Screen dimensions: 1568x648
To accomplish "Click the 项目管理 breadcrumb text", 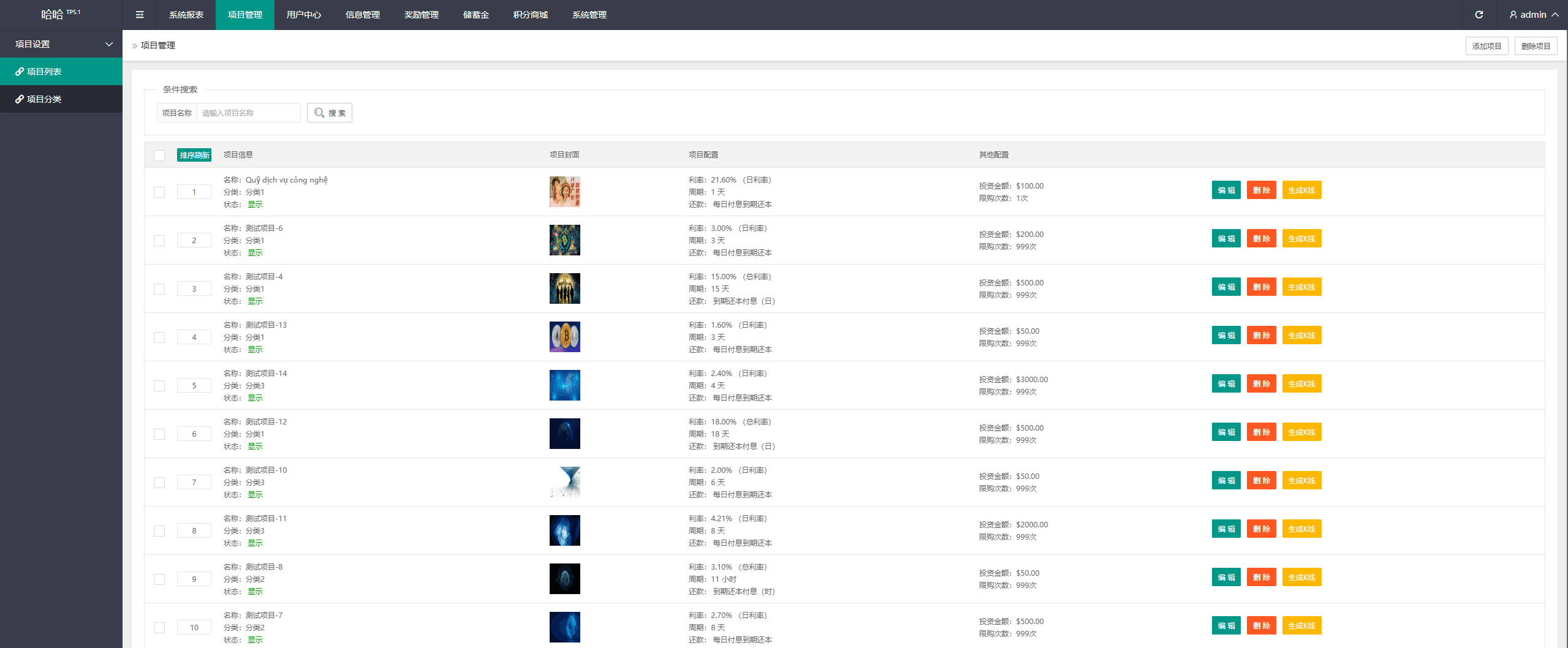I will 158,45.
